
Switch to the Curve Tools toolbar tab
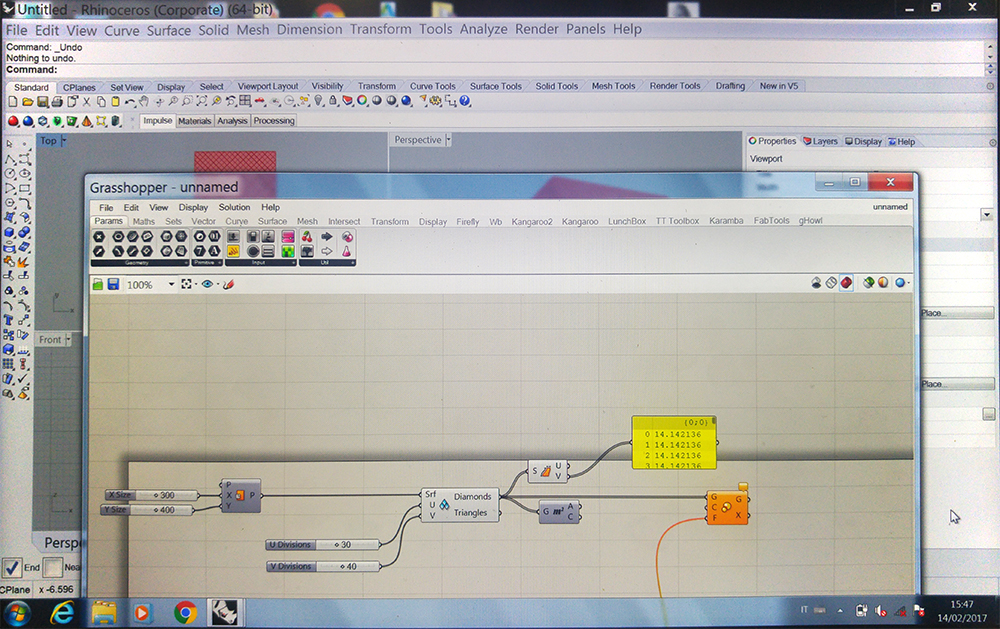pyautogui.click(x=432, y=86)
